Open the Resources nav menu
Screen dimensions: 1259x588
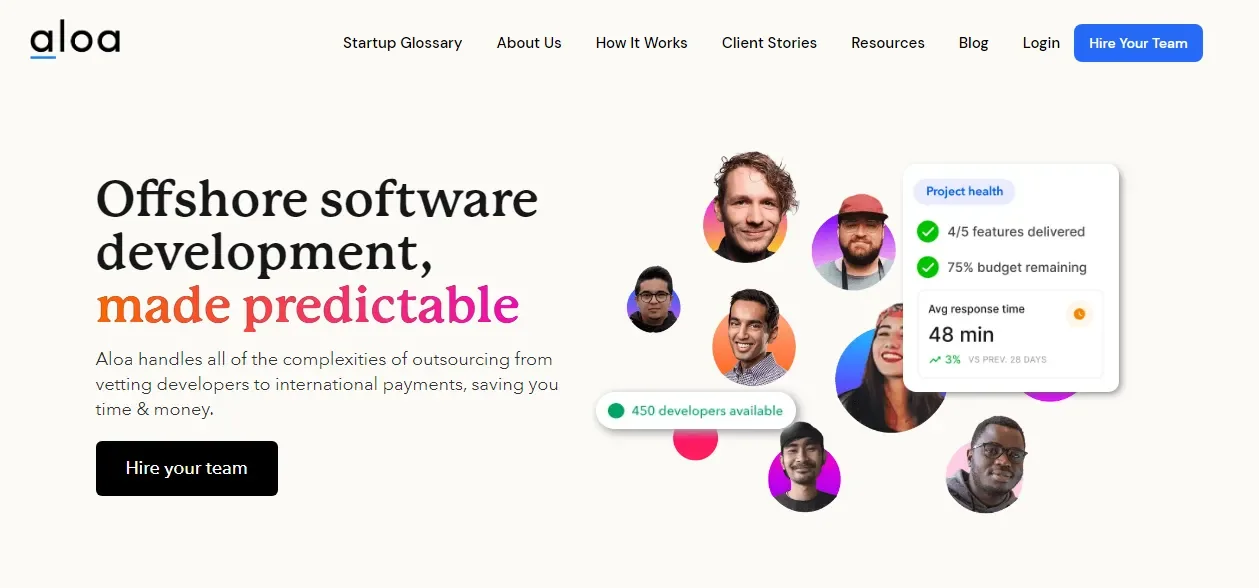888,43
